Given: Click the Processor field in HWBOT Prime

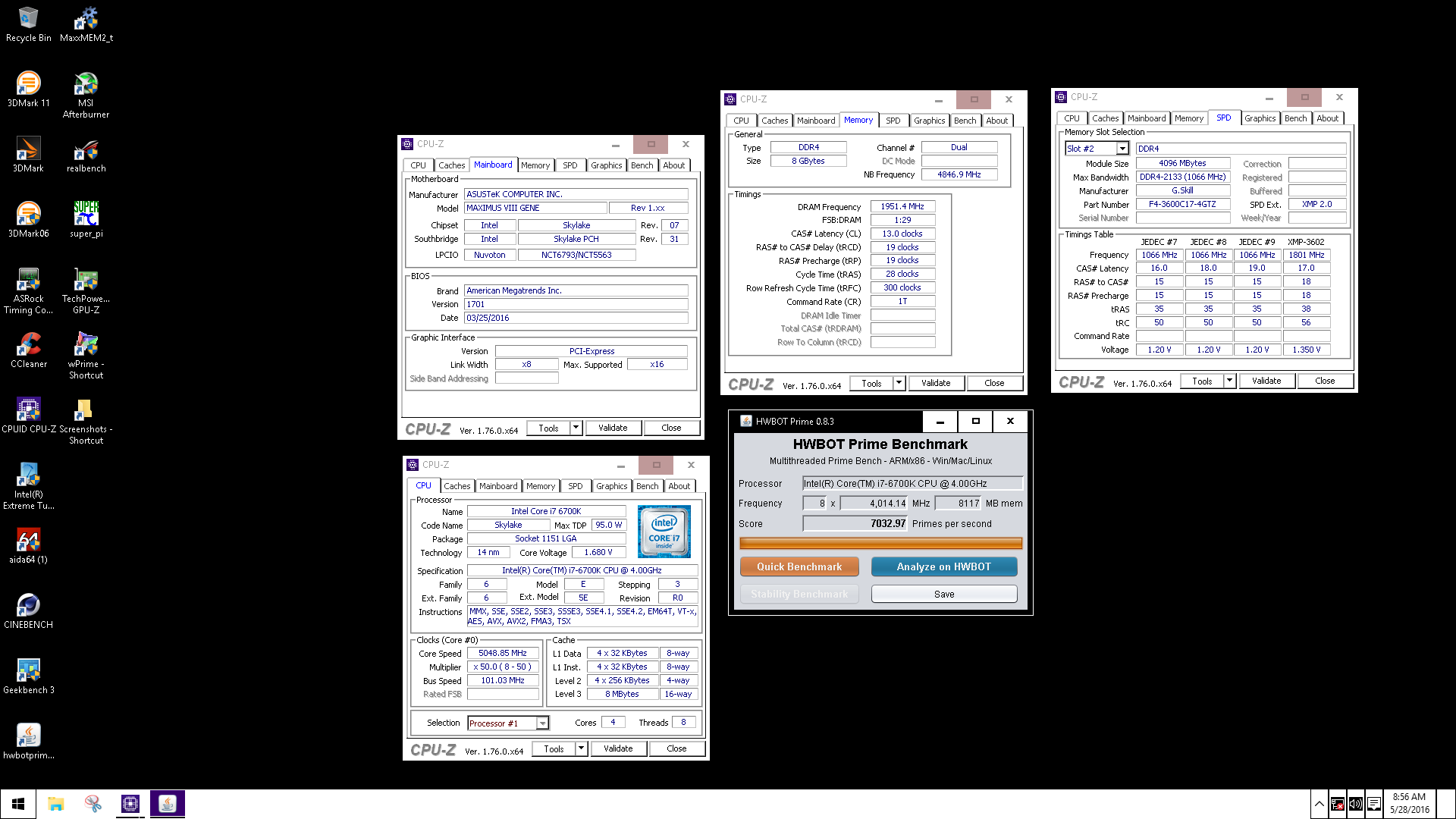Looking at the screenshot, I should pos(913,483).
